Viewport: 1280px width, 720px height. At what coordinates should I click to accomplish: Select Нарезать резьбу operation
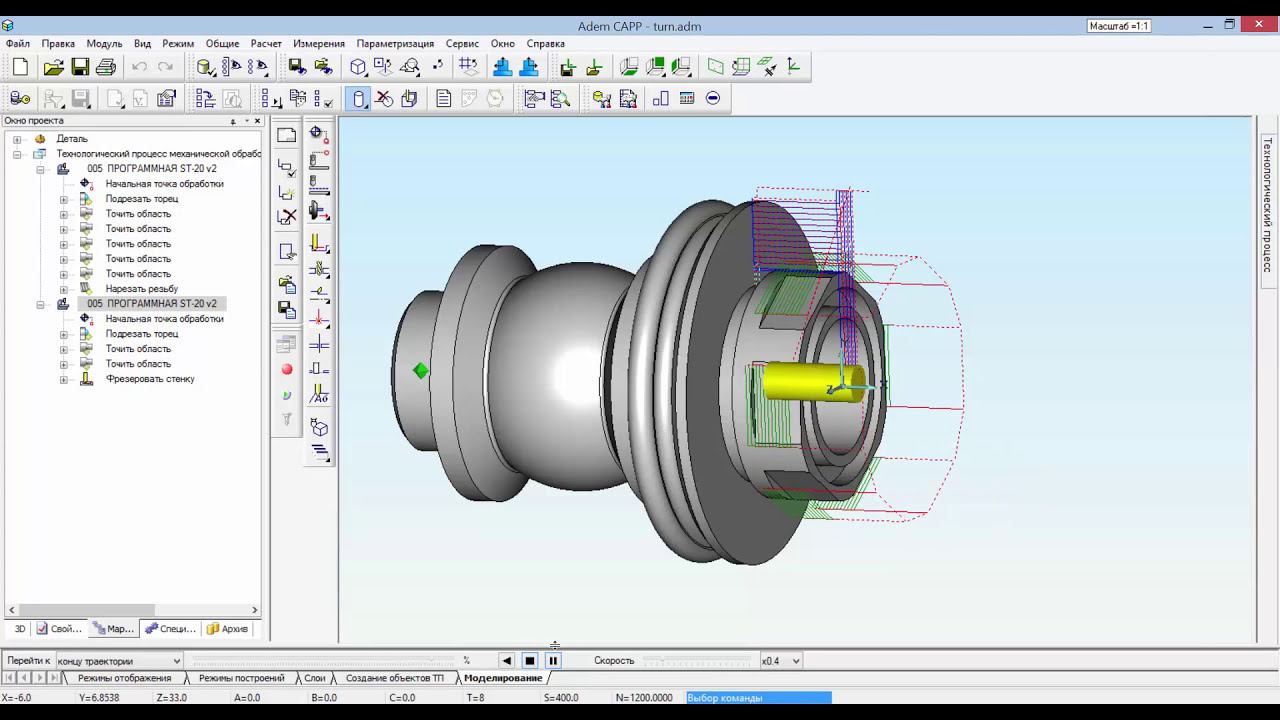[x=142, y=289]
